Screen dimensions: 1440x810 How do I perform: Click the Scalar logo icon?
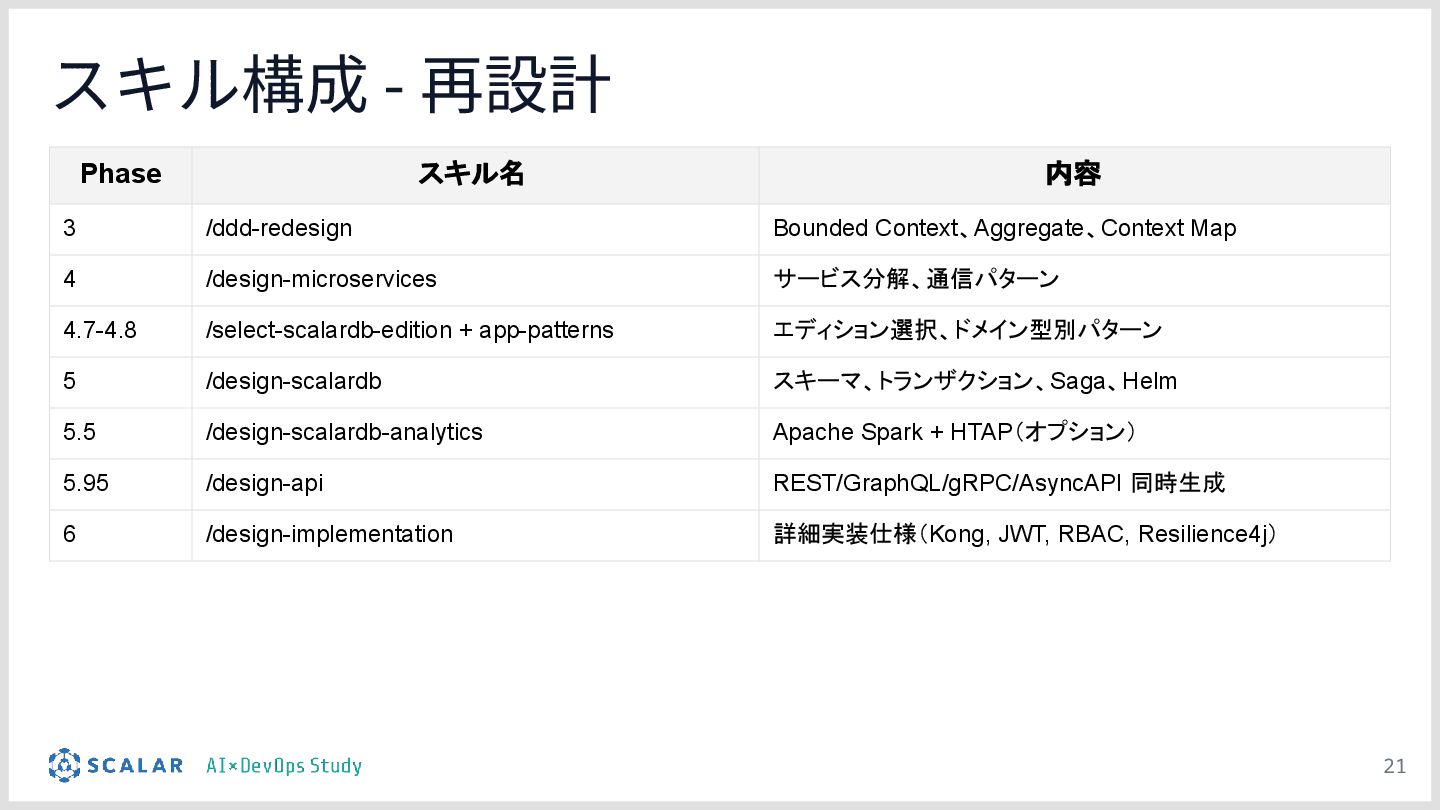[x=64, y=765]
